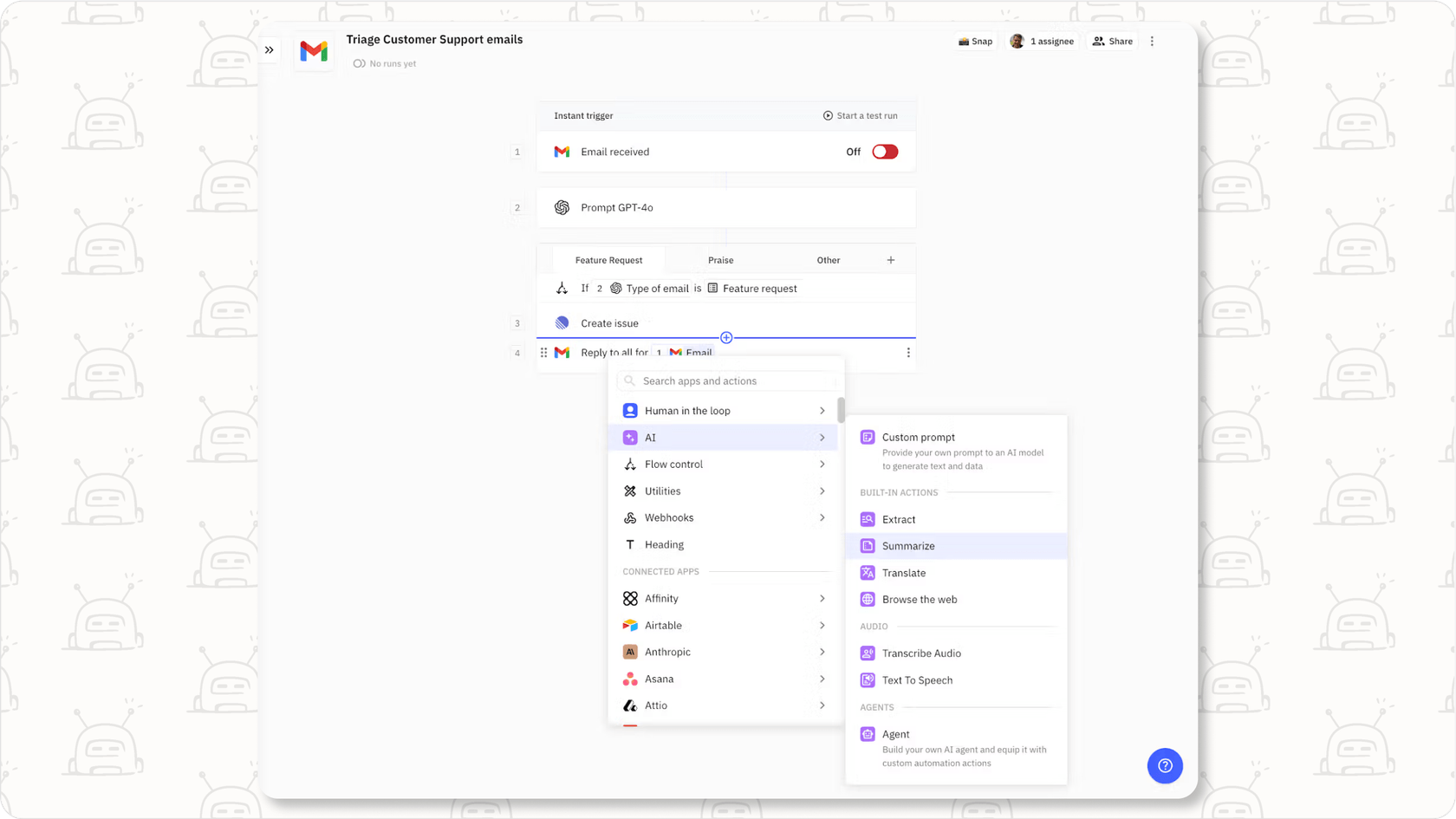Screen dimensions: 1456x819
Task: Open the Browse the web action
Action: pos(919,599)
